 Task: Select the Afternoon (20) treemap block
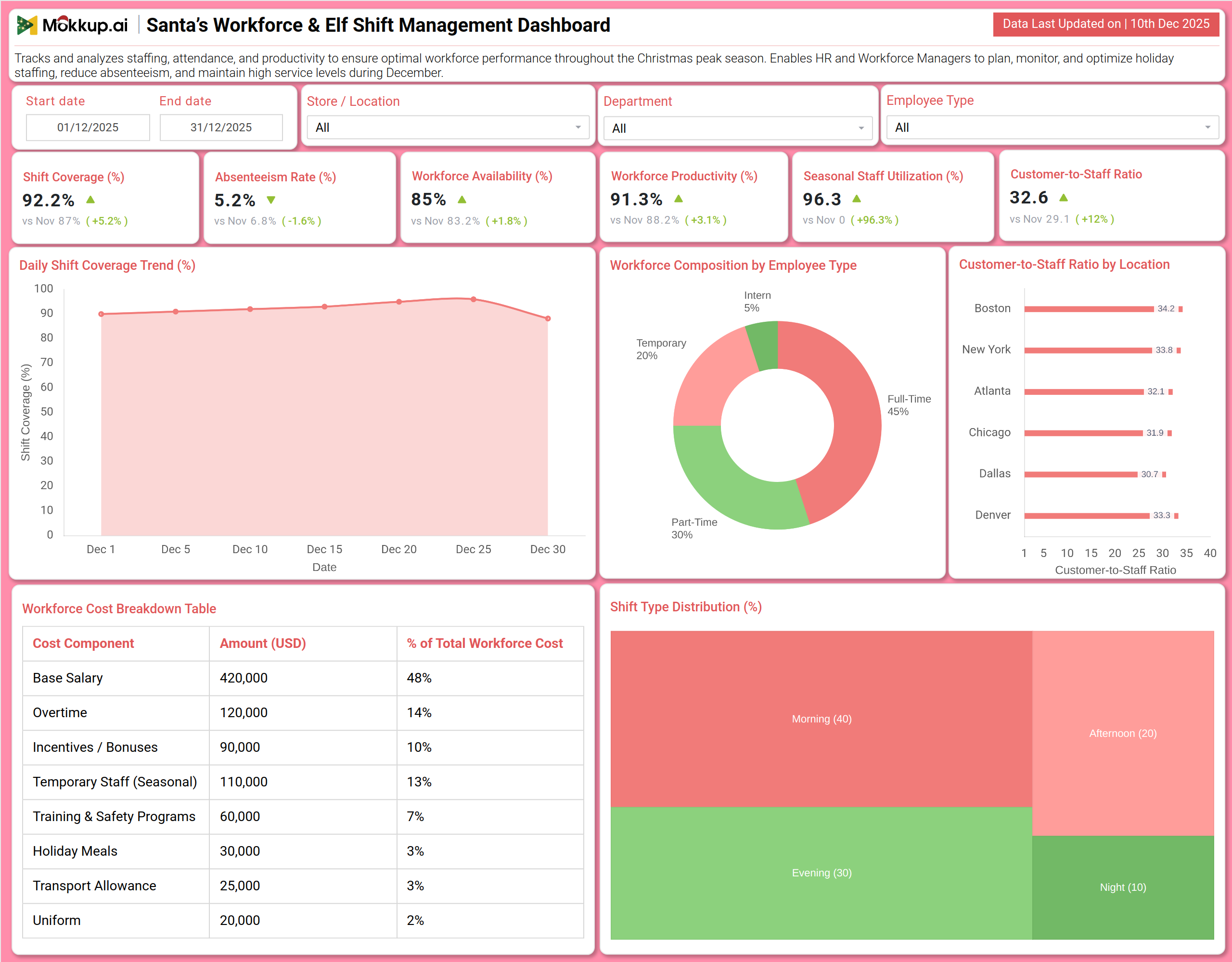[1123, 733]
